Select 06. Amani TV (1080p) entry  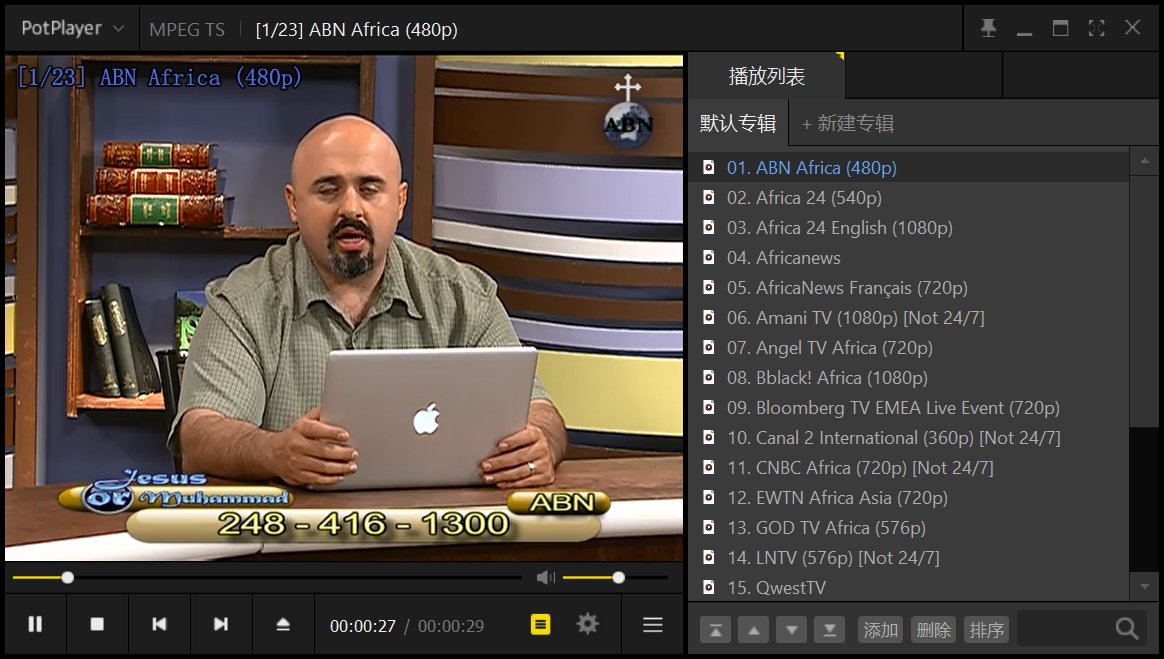coord(909,318)
